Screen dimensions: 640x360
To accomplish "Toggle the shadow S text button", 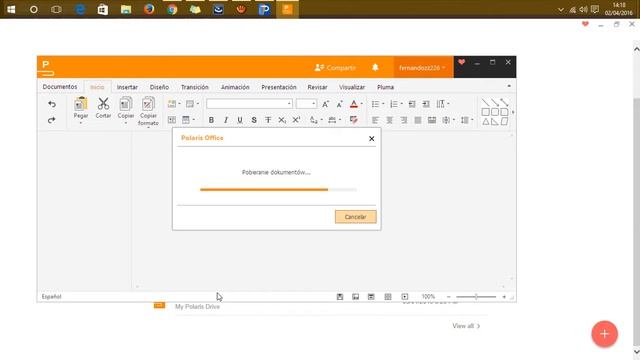I will pyautogui.click(x=254, y=120).
